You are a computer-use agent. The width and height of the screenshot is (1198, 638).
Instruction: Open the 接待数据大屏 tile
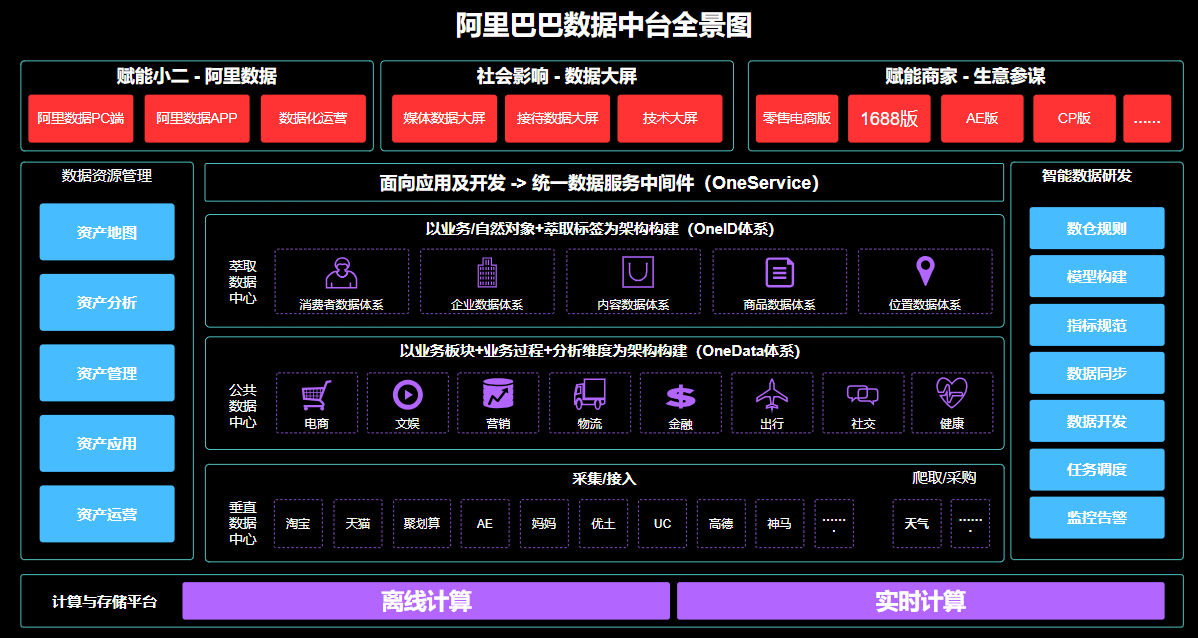(x=558, y=118)
